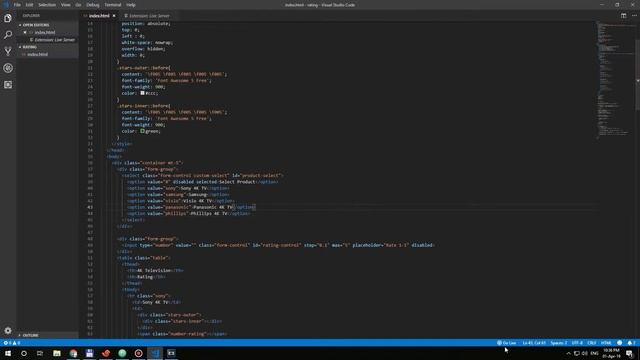This screenshot has height=360, width=640.
Task: Click the system clock in taskbar
Action: click(x=611, y=353)
